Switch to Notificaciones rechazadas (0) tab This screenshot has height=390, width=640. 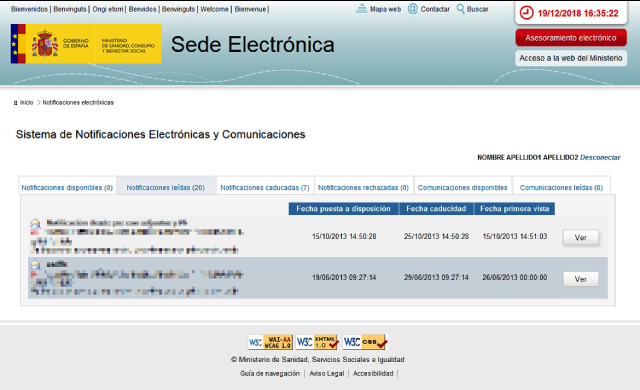(363, 188)
